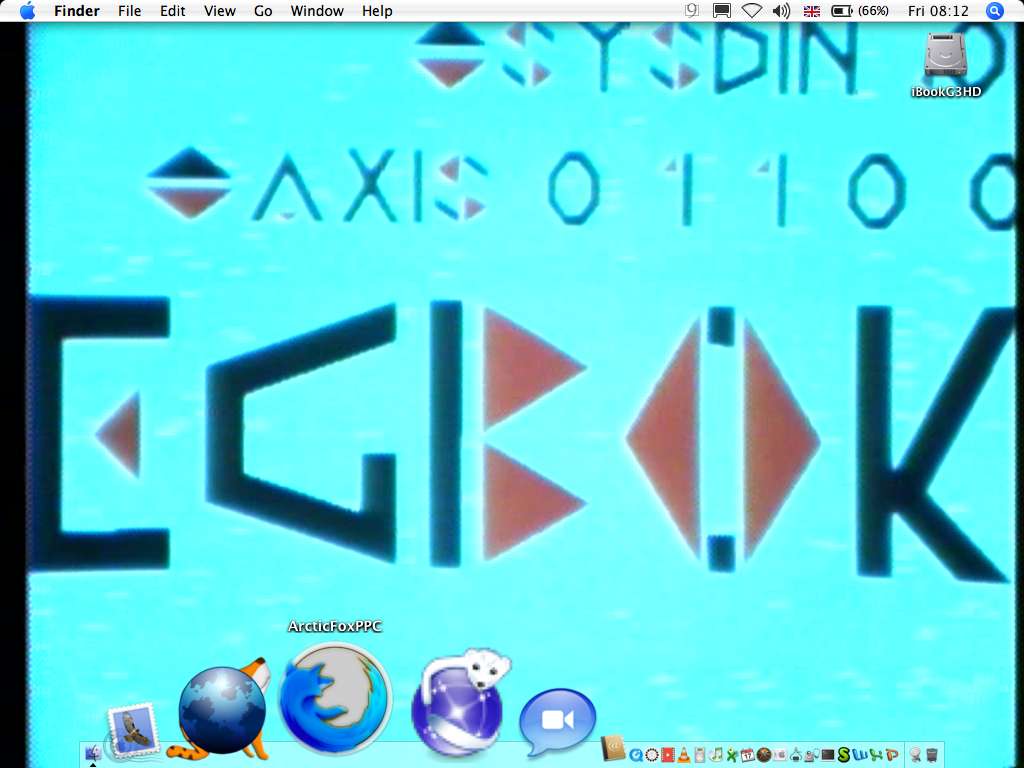
Task: Click the Spotlight search icon
Action: (x=995, y=11)
